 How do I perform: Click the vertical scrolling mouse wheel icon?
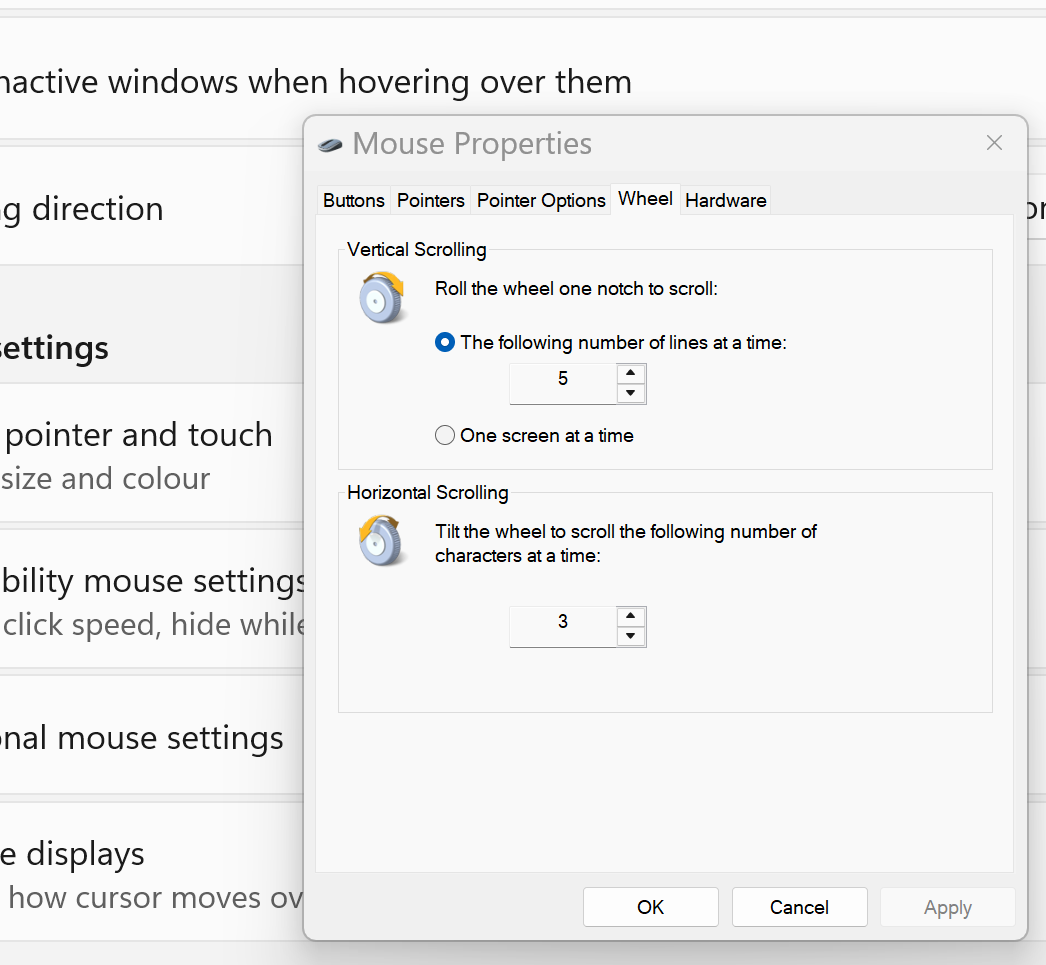click(382, 297)
